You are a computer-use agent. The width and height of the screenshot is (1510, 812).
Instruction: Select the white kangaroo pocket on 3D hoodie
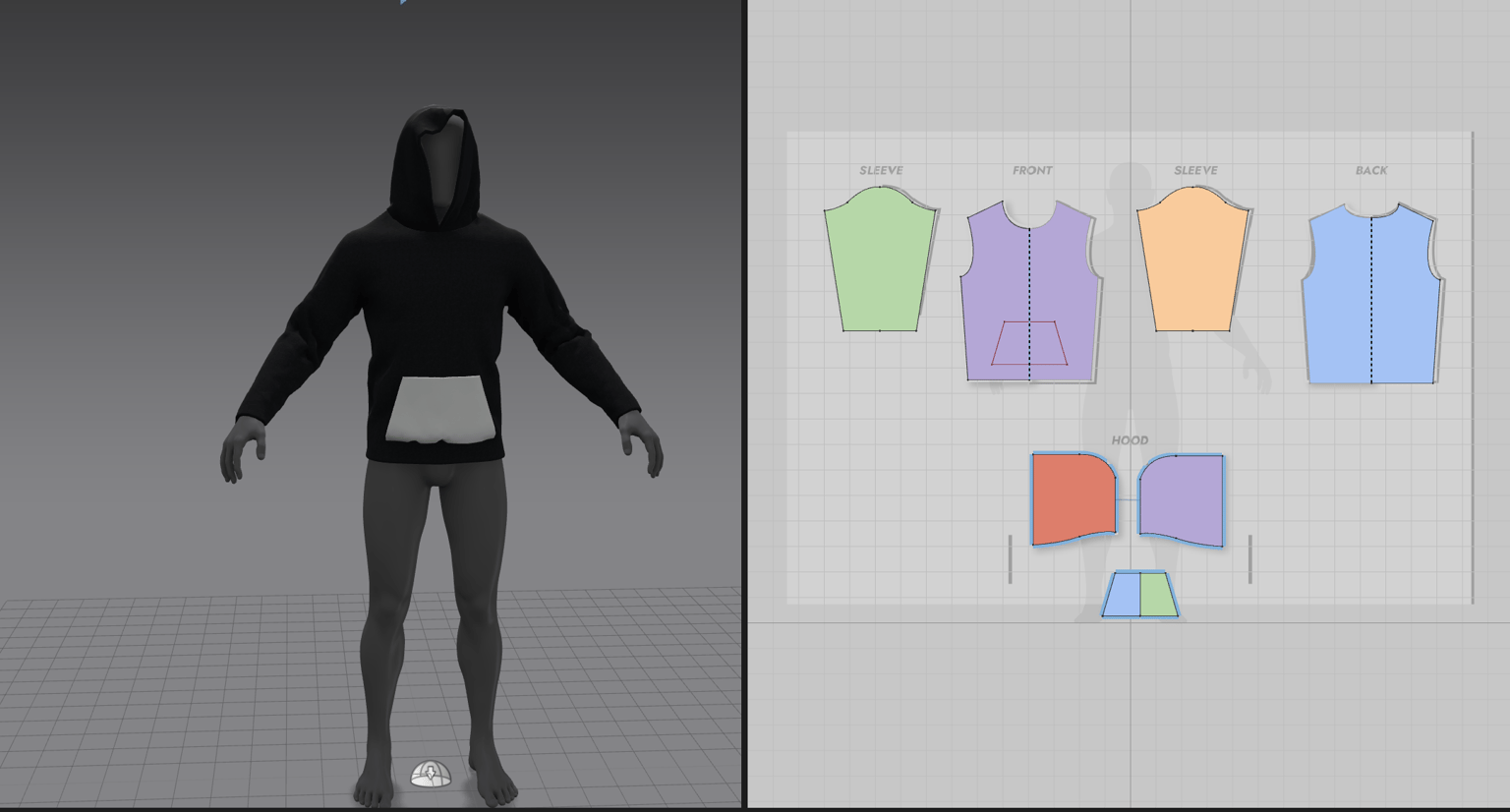pyautogui.click(x=440, y=409)
